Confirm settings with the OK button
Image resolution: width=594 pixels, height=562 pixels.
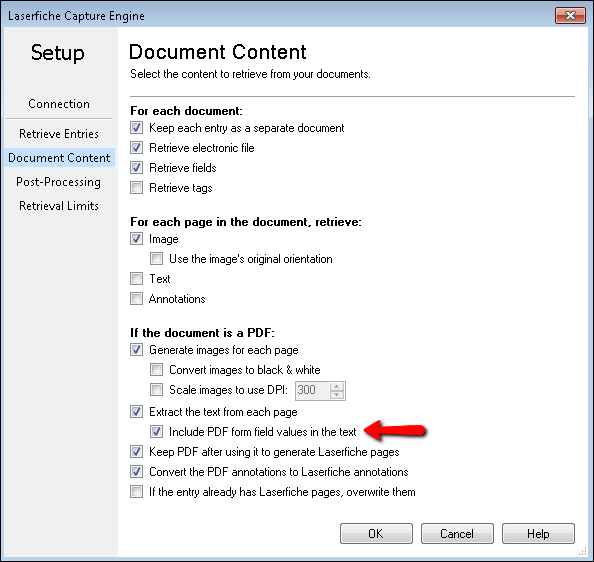376,534
